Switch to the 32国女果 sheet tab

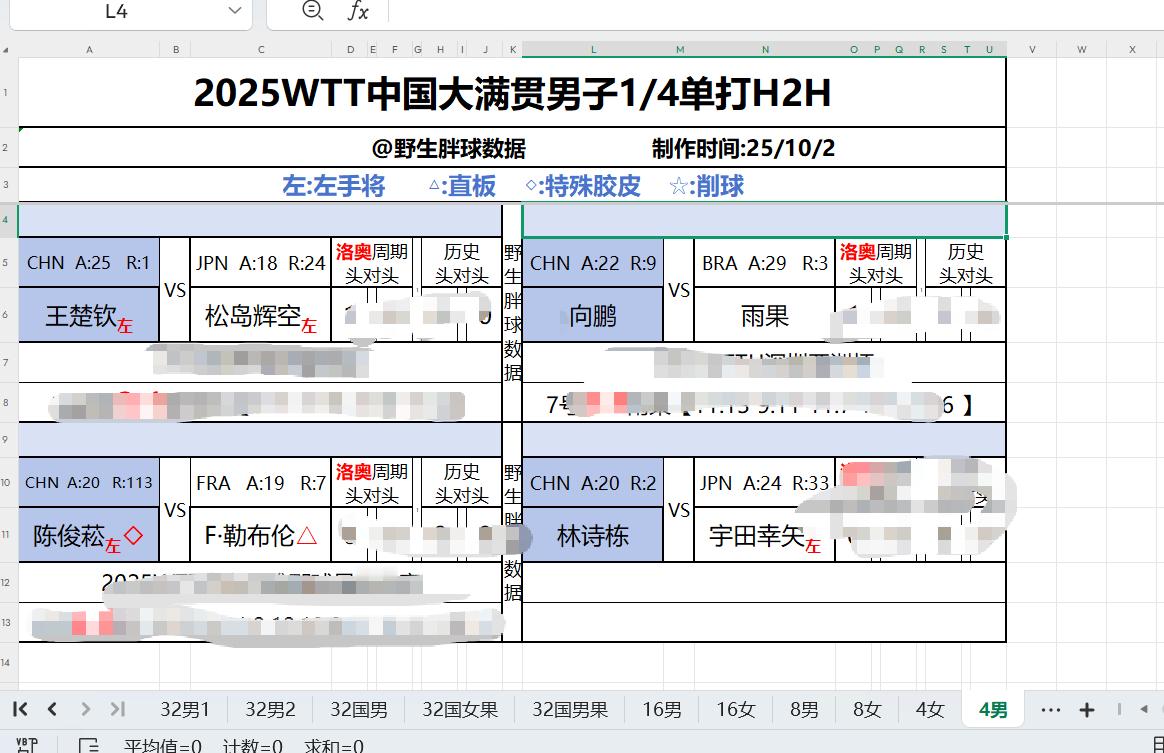coord(460,710)
